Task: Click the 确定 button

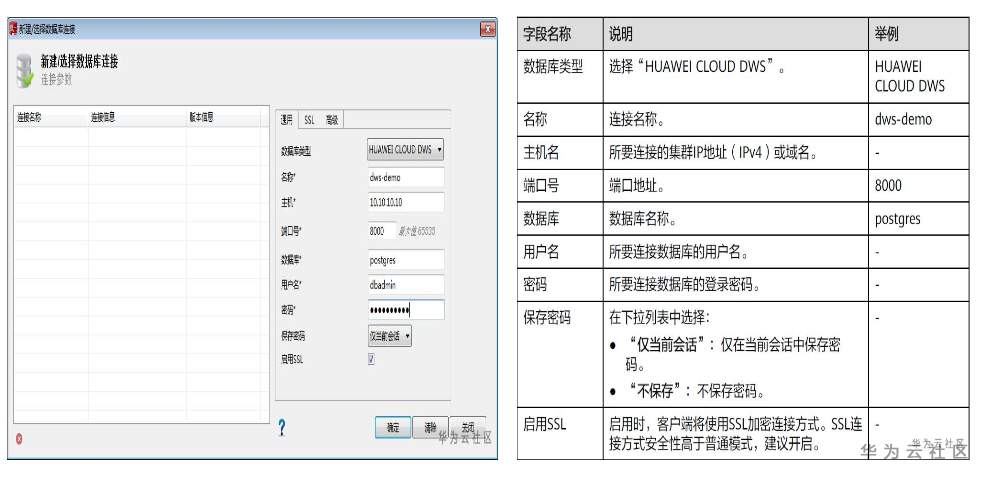Action: [393, 428]
